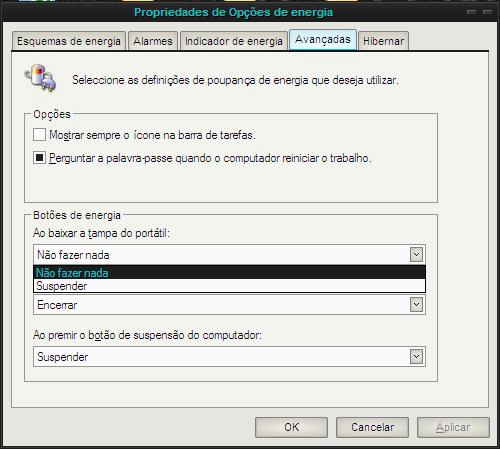Open the Encerrar dropdown arrow
The image size is (500, 449).
pyautogui.click(x=416, y=305)
